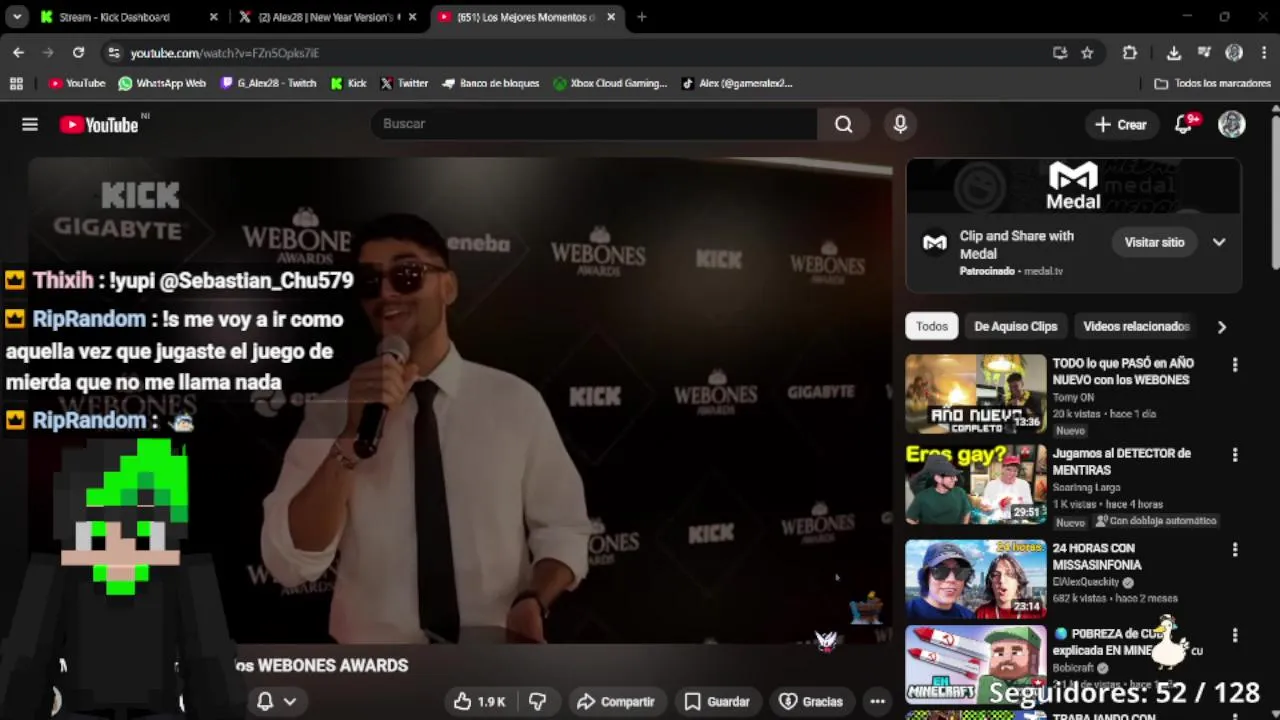Screen dimensions: 1280x720
Task: Click the Crear button
Action: pyautogui.click(x=1121, y=125)
